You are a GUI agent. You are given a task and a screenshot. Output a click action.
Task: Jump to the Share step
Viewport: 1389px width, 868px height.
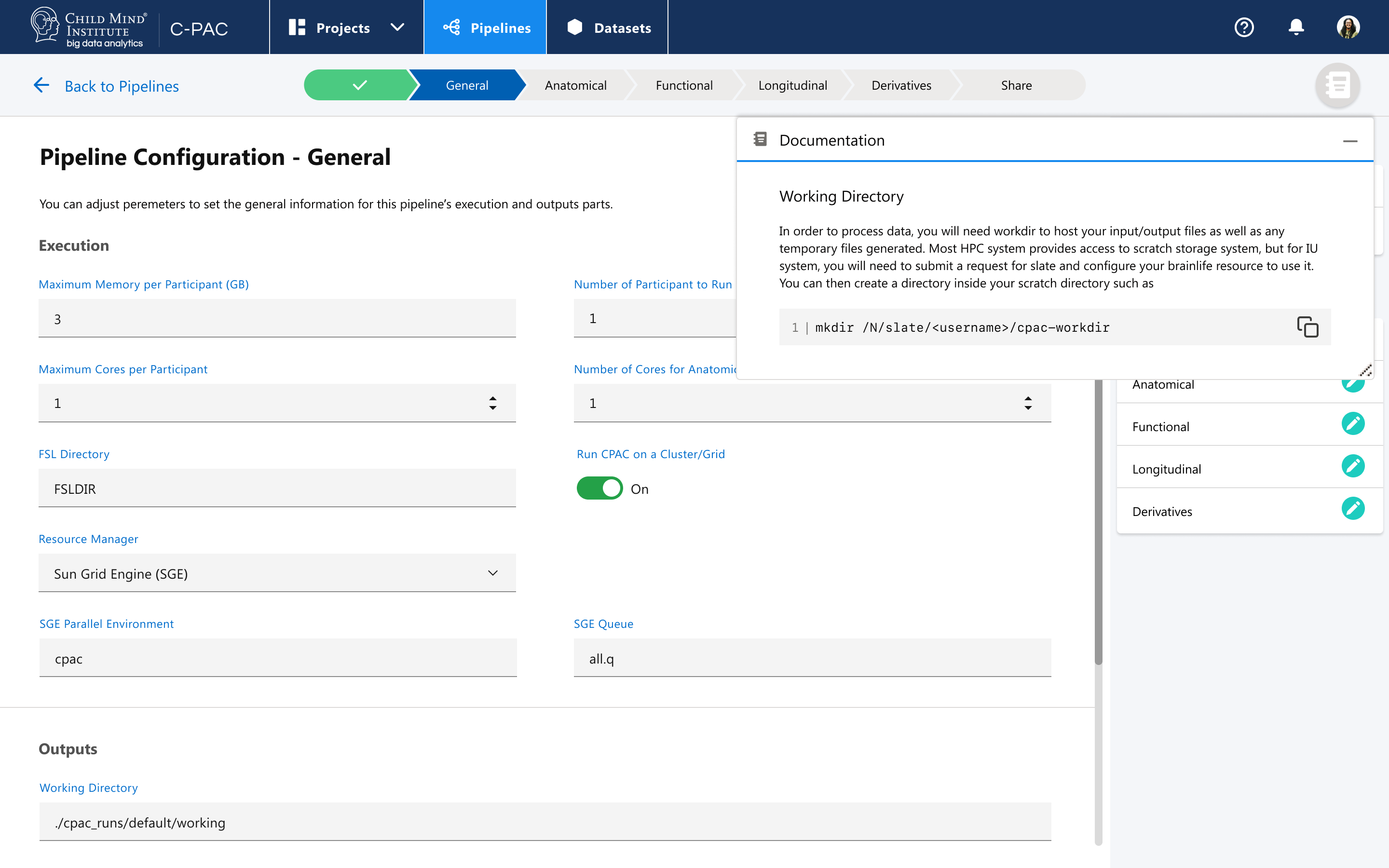tap(1016, 85)
